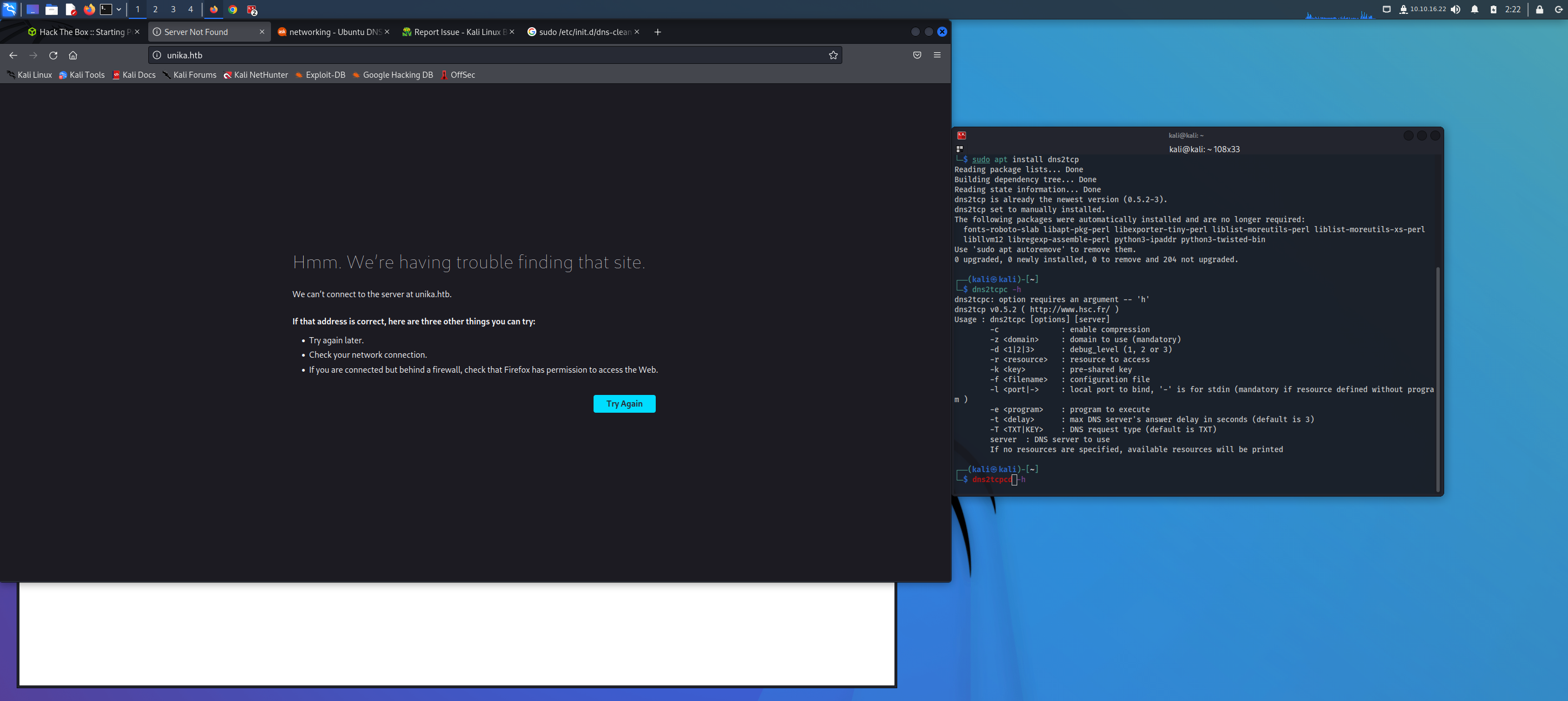
Task: Open Save to Pocket icon
Action: click(x=917, y=56)
